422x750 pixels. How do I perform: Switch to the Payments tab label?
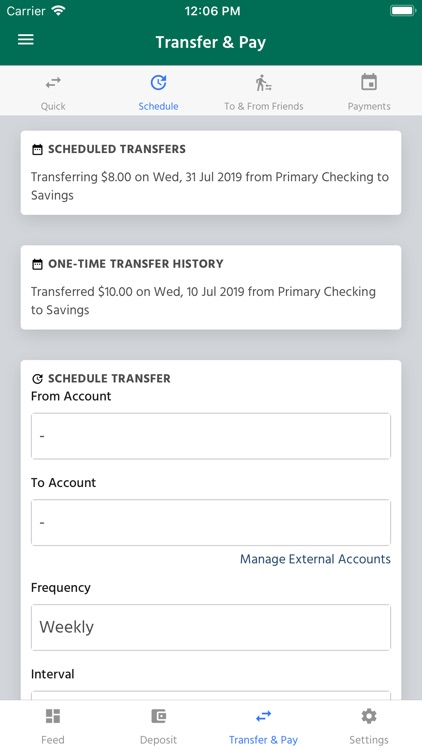[369, 106]
